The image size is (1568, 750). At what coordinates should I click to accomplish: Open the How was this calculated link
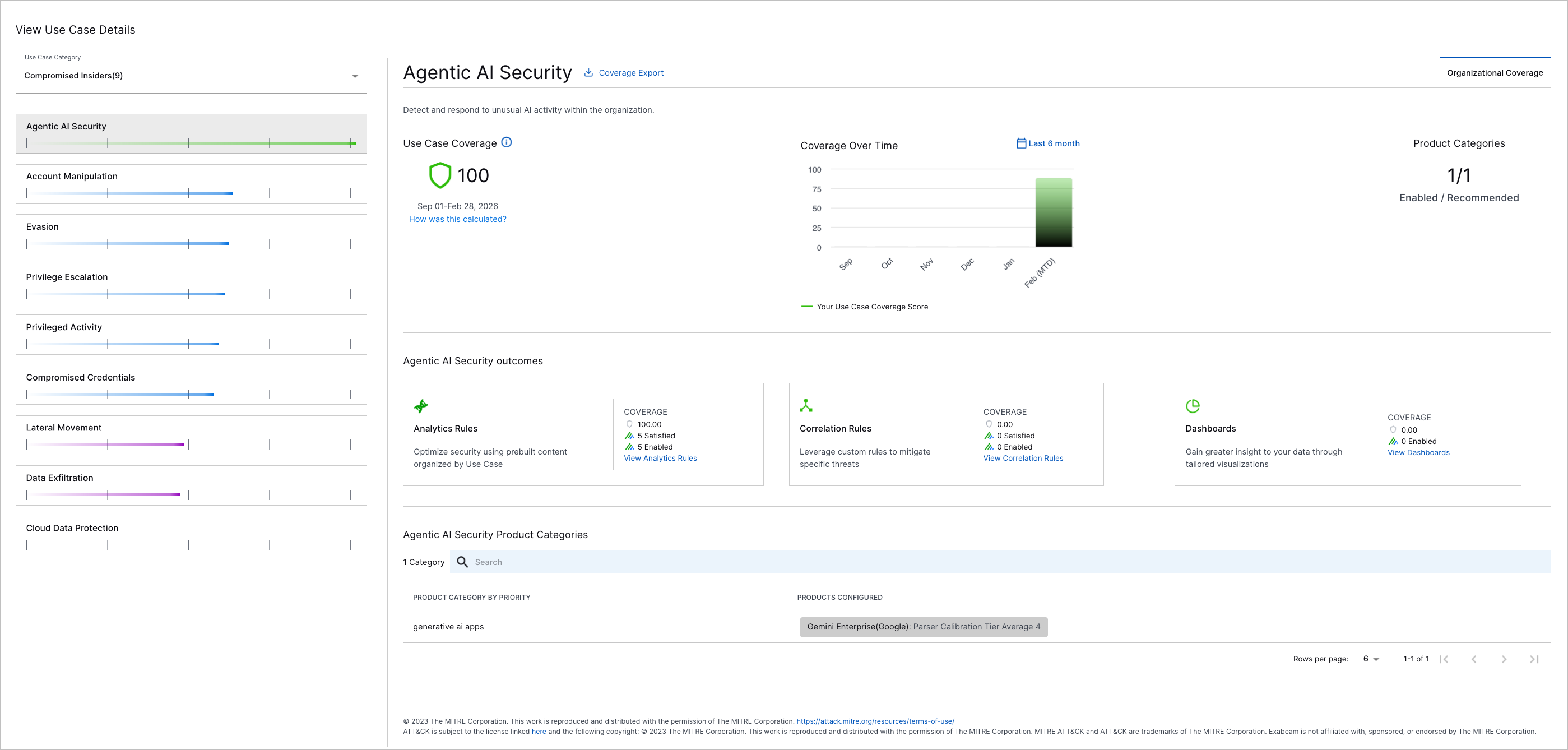[x=457, y=219]
